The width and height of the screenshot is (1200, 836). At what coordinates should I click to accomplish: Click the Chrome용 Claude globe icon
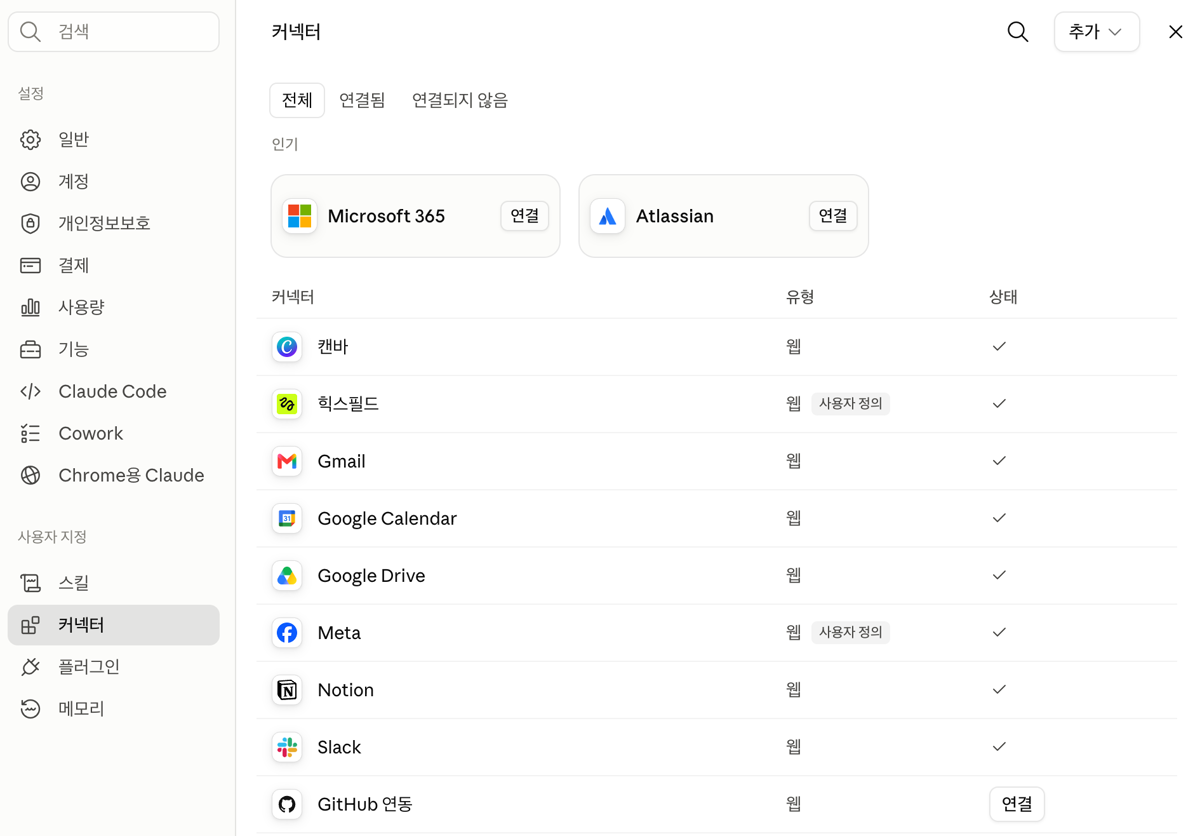click(31, 476)
